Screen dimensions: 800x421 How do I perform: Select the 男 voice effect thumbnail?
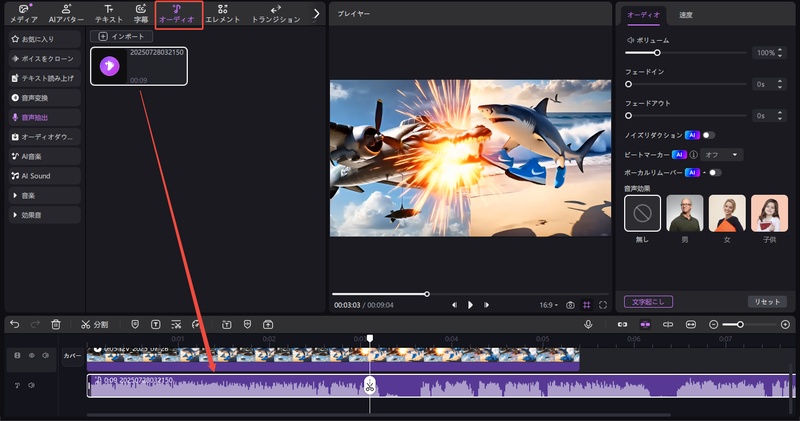click(x=685, y=213)
